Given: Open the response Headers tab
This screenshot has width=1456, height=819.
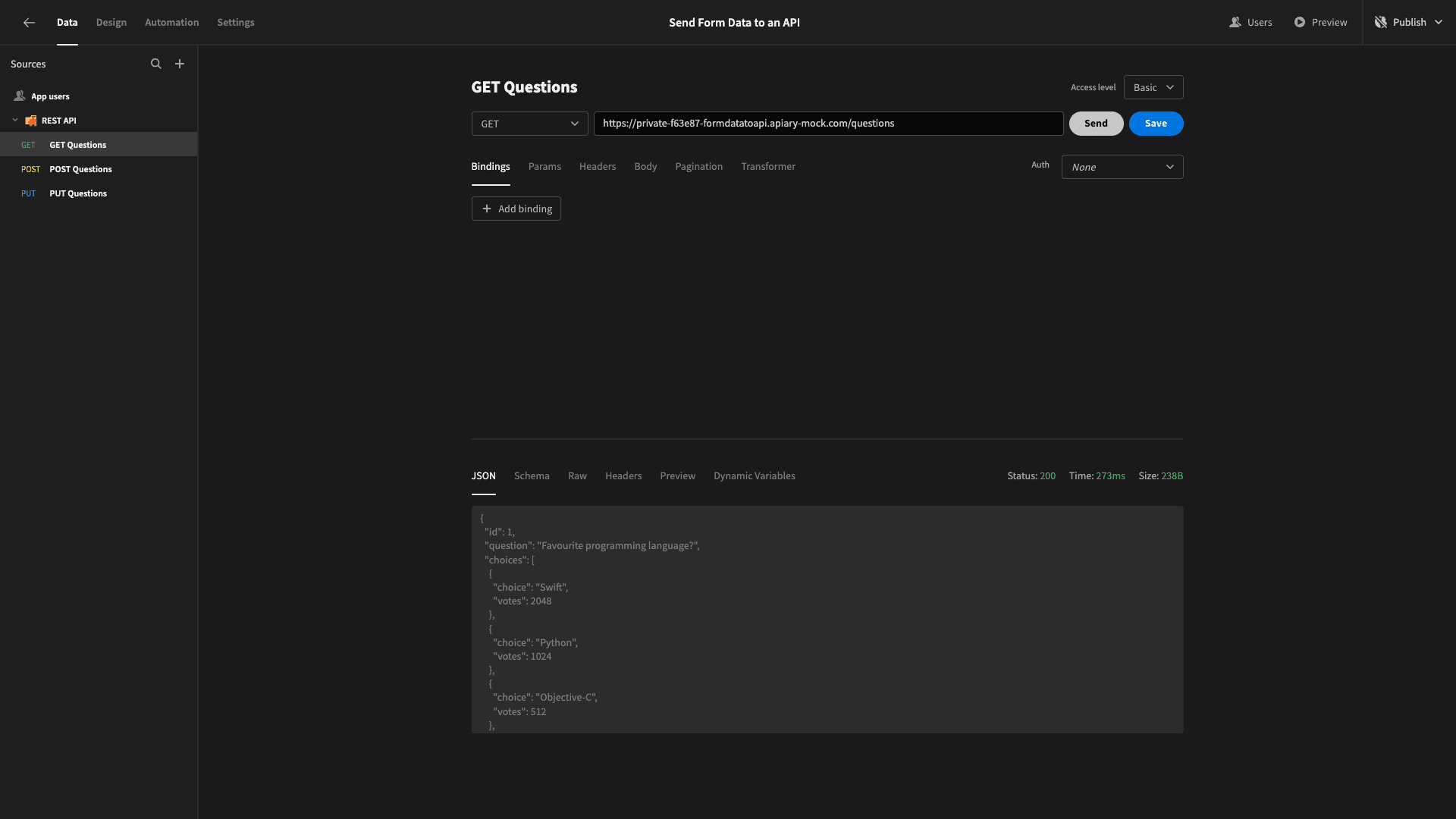Looking at the screenshot, I should [623, 476].
